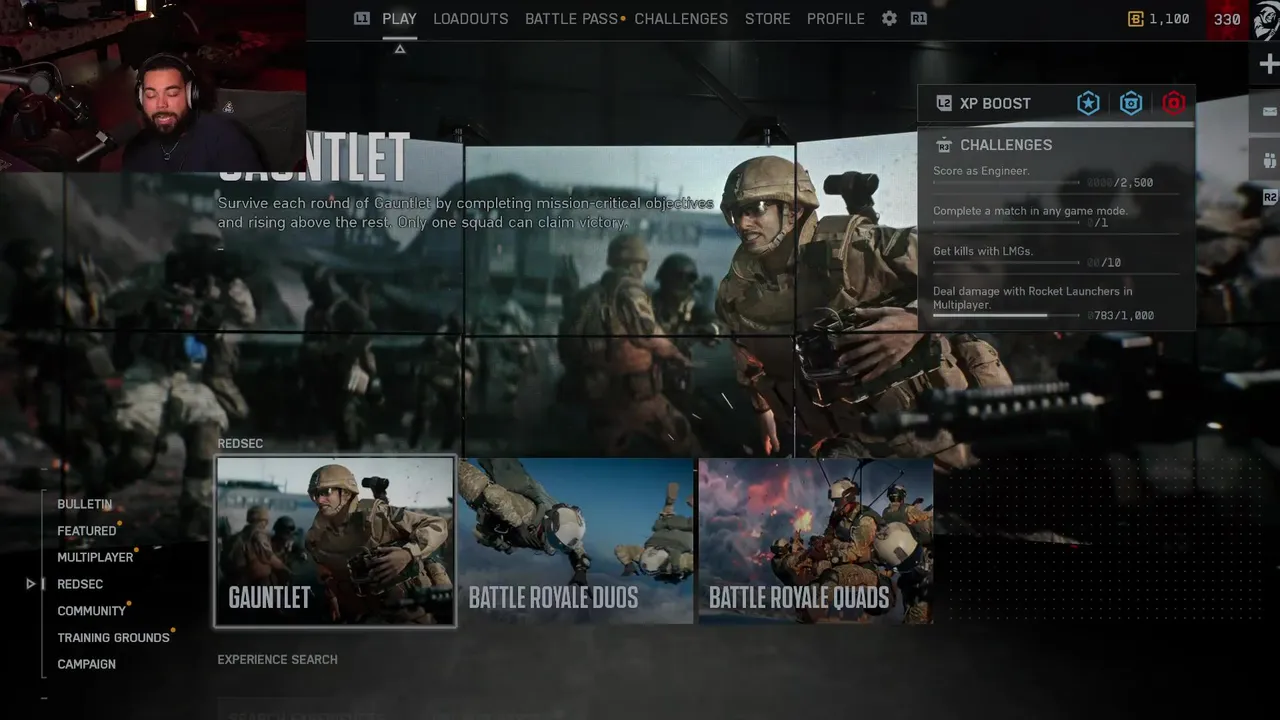Click the R2 trigger icon in the side strip
The width and height of the screenshot is (1280, 720).
click(1270, 198)
